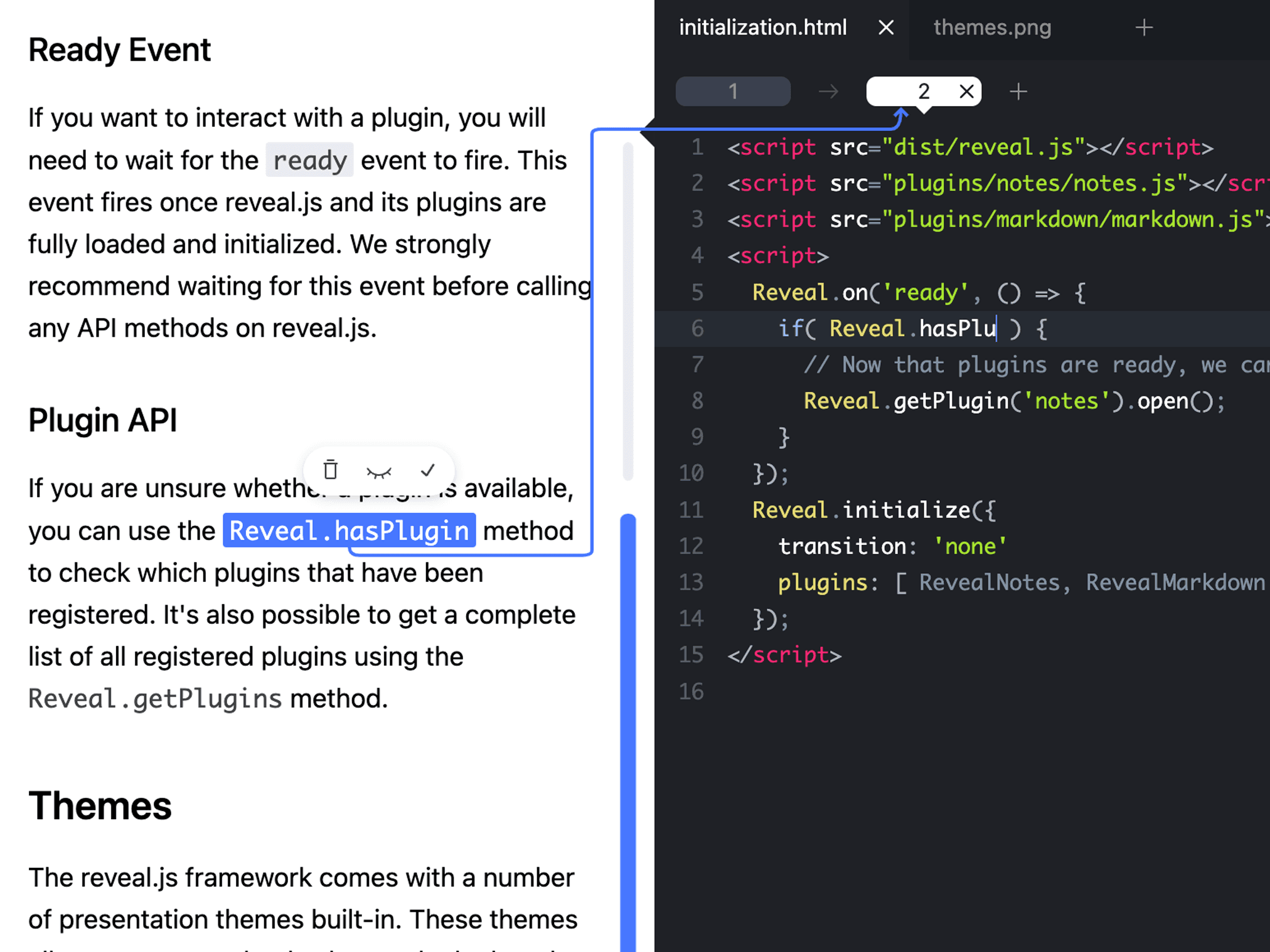Open the themes.png file tab
This screenshot has width=1270, height=952.
click(x=991, y=28)
